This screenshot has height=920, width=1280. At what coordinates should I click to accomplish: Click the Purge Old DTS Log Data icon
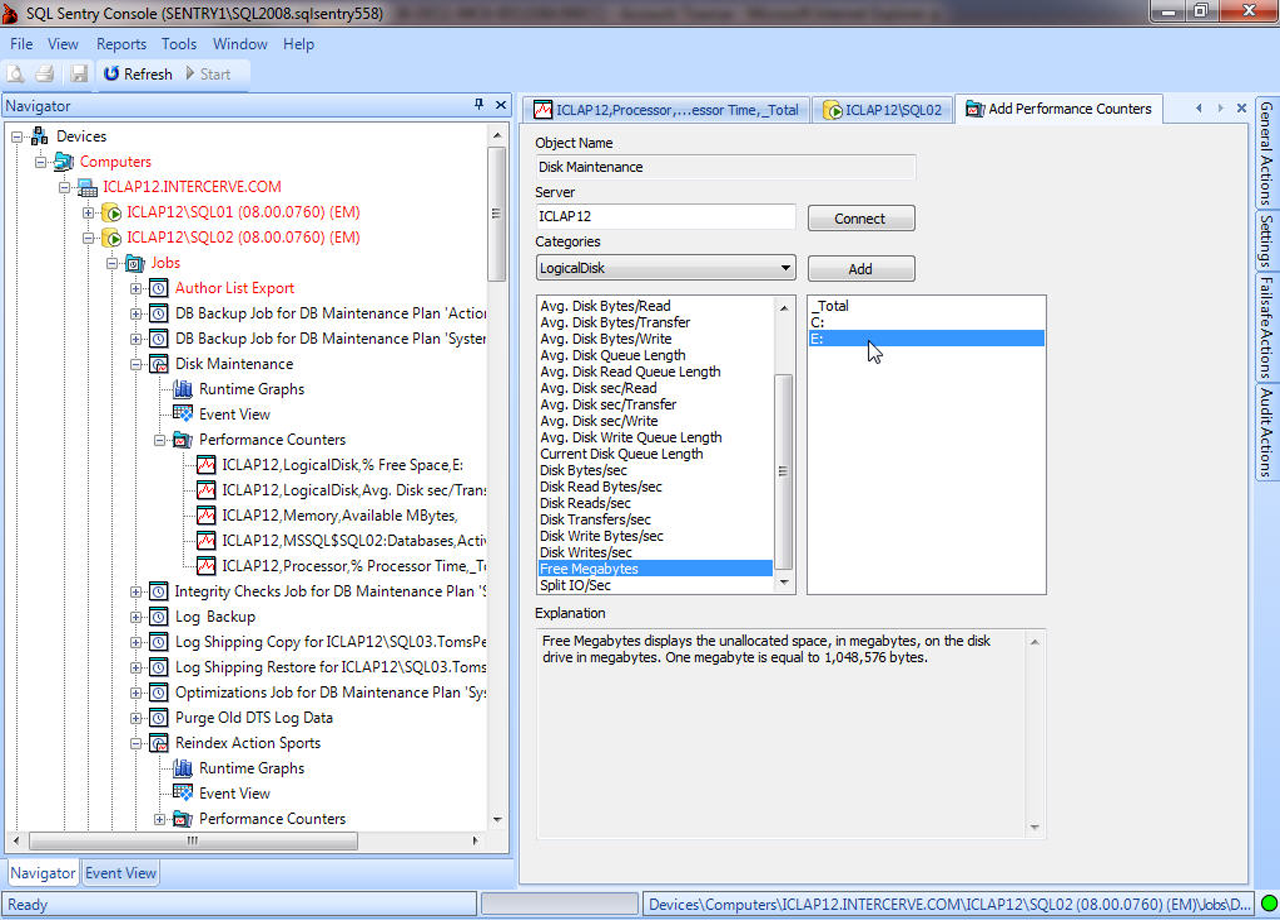[x=158, y=718]
